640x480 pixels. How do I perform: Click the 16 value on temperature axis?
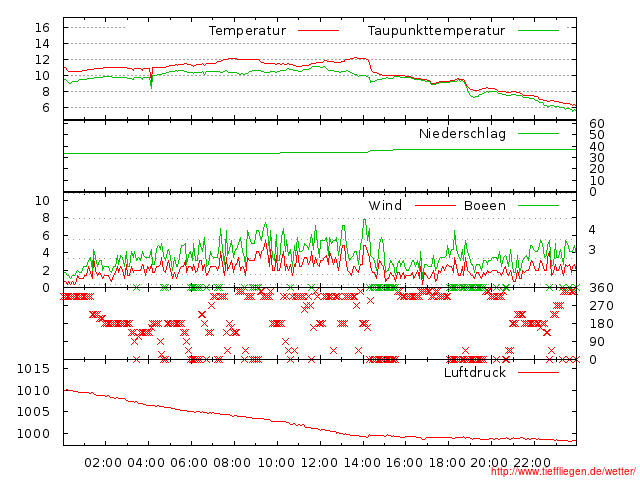(x=42, y=28)
